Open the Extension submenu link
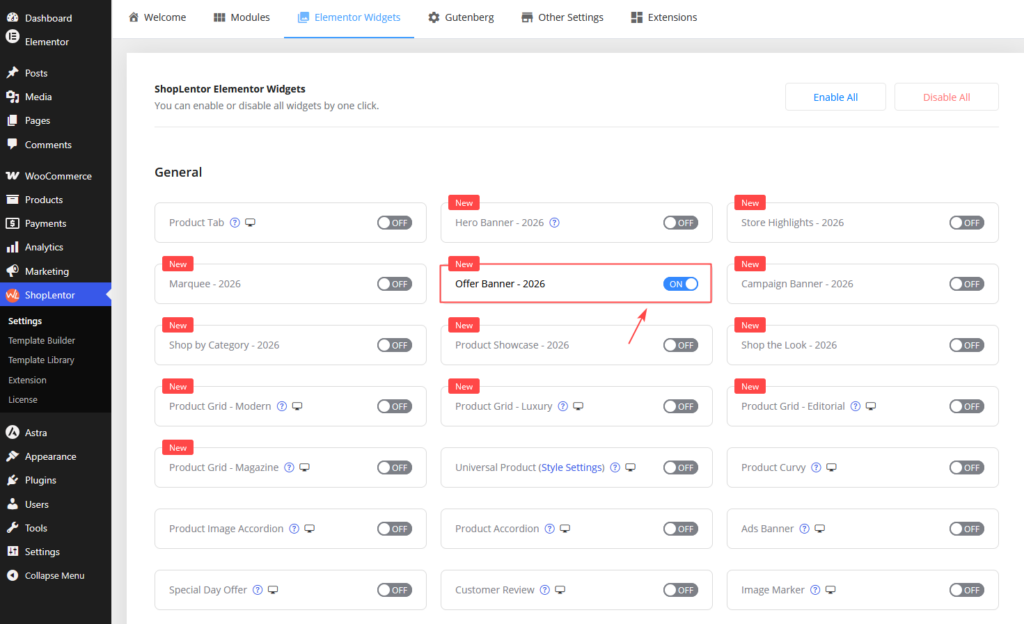The height and width of the screenshot is (624, 1024). pyautogui.click(x=27, y=380)
